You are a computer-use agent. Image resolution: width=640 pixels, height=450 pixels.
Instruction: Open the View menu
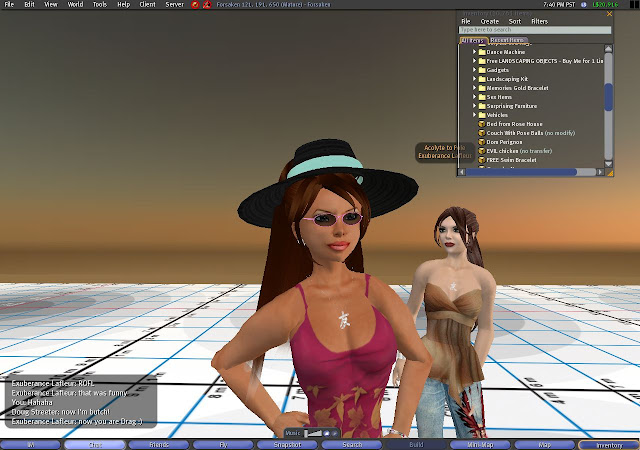click(51, 4)
